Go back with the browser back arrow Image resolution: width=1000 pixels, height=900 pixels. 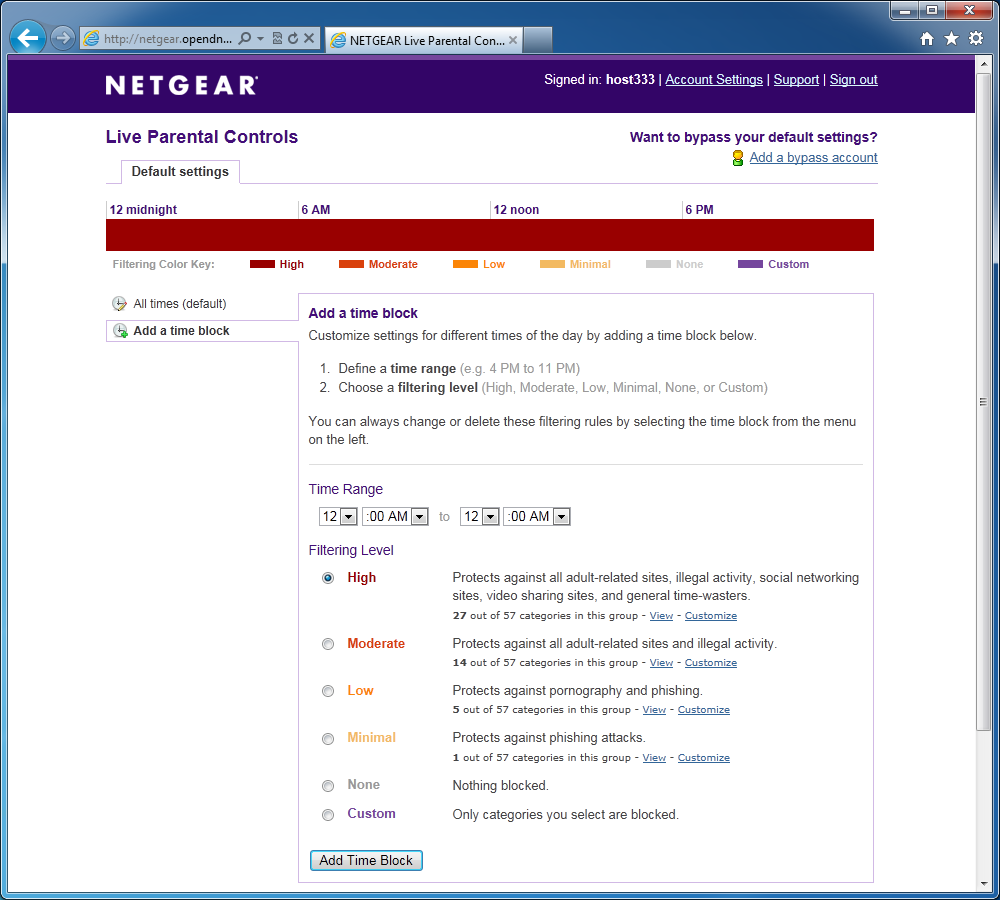click(x=27, y=38)
